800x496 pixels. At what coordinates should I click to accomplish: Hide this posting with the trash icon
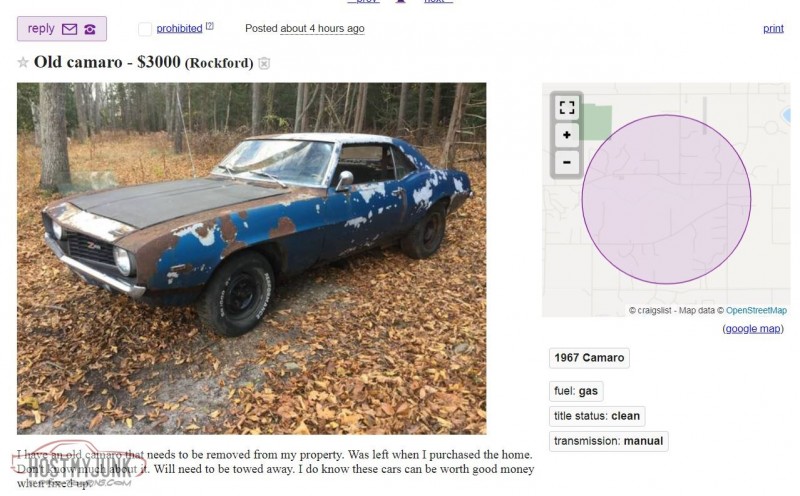[264, 63]
